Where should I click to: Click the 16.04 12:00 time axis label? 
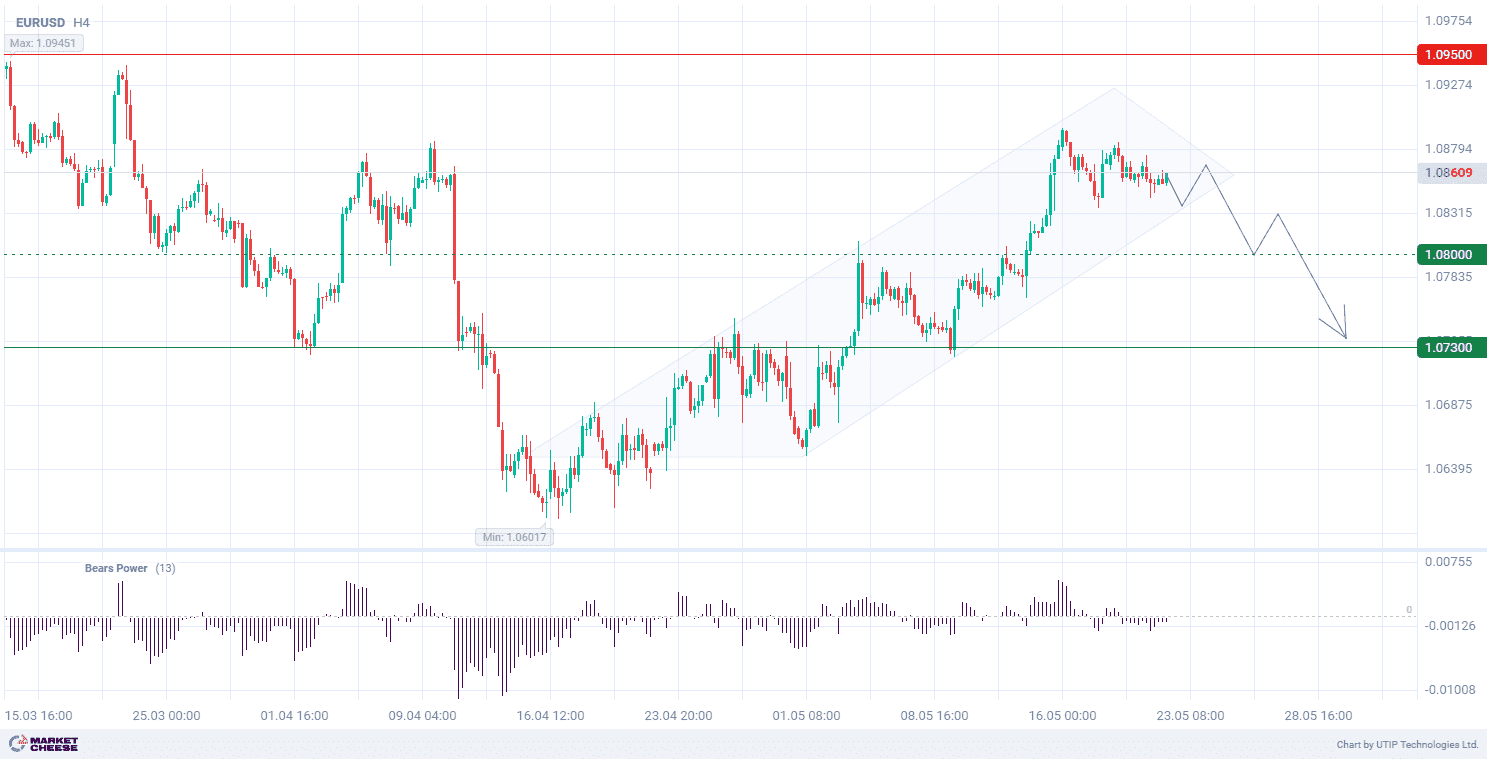click(x=550, y=716)
